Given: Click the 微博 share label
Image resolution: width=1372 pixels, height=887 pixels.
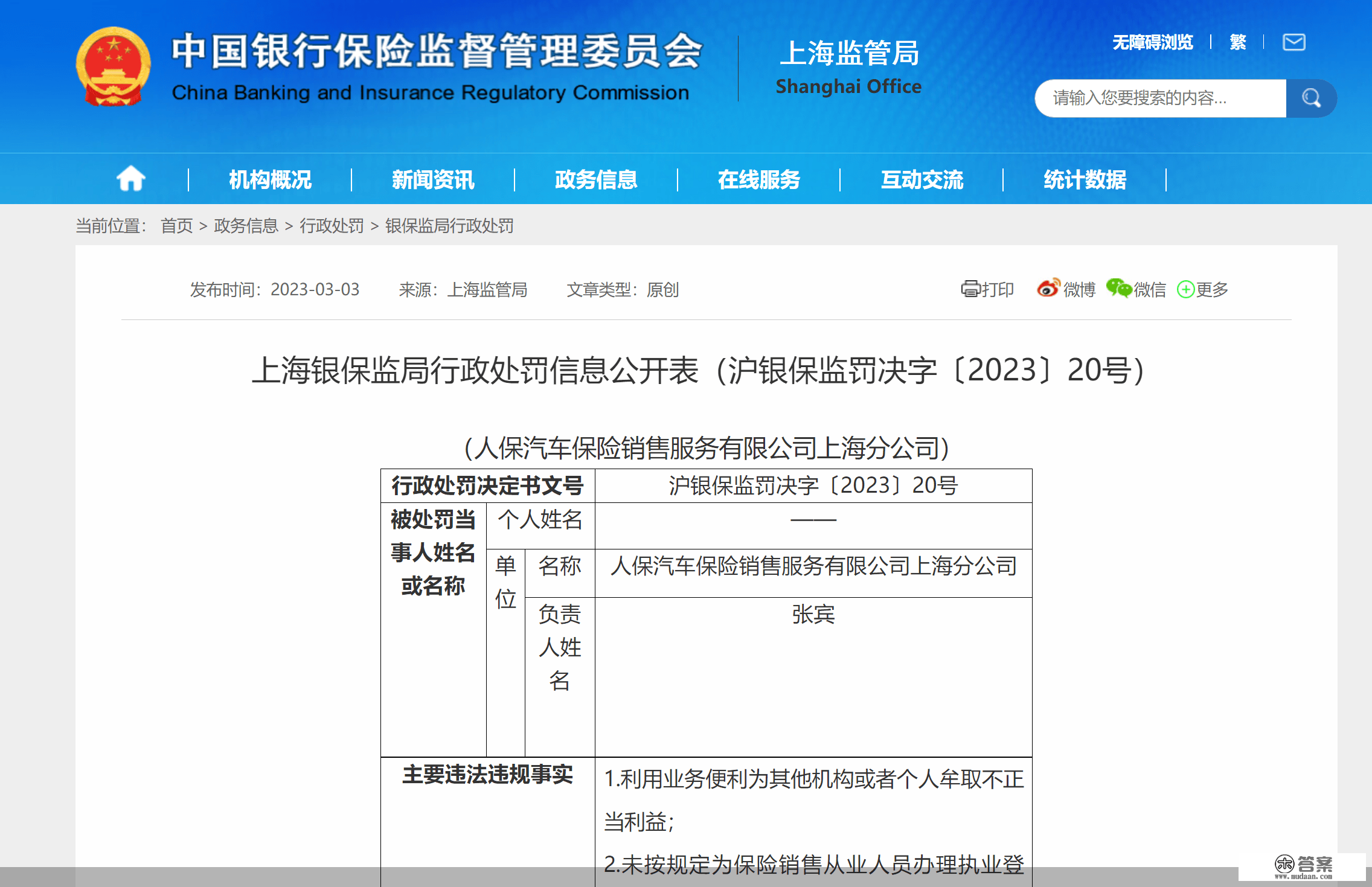Looking at the screenshot, I should 1079,289.
